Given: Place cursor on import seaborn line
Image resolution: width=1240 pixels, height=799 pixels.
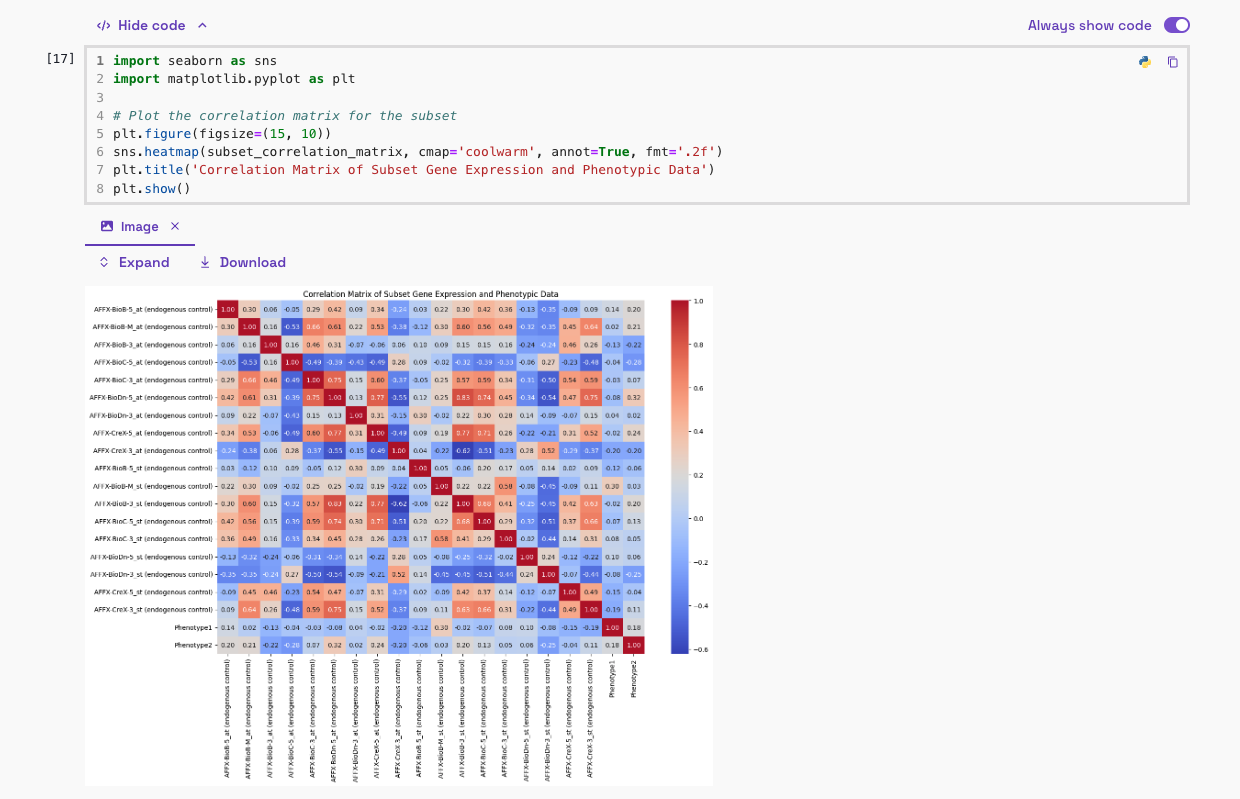Looking at the screenshot, I should point(194,61).
